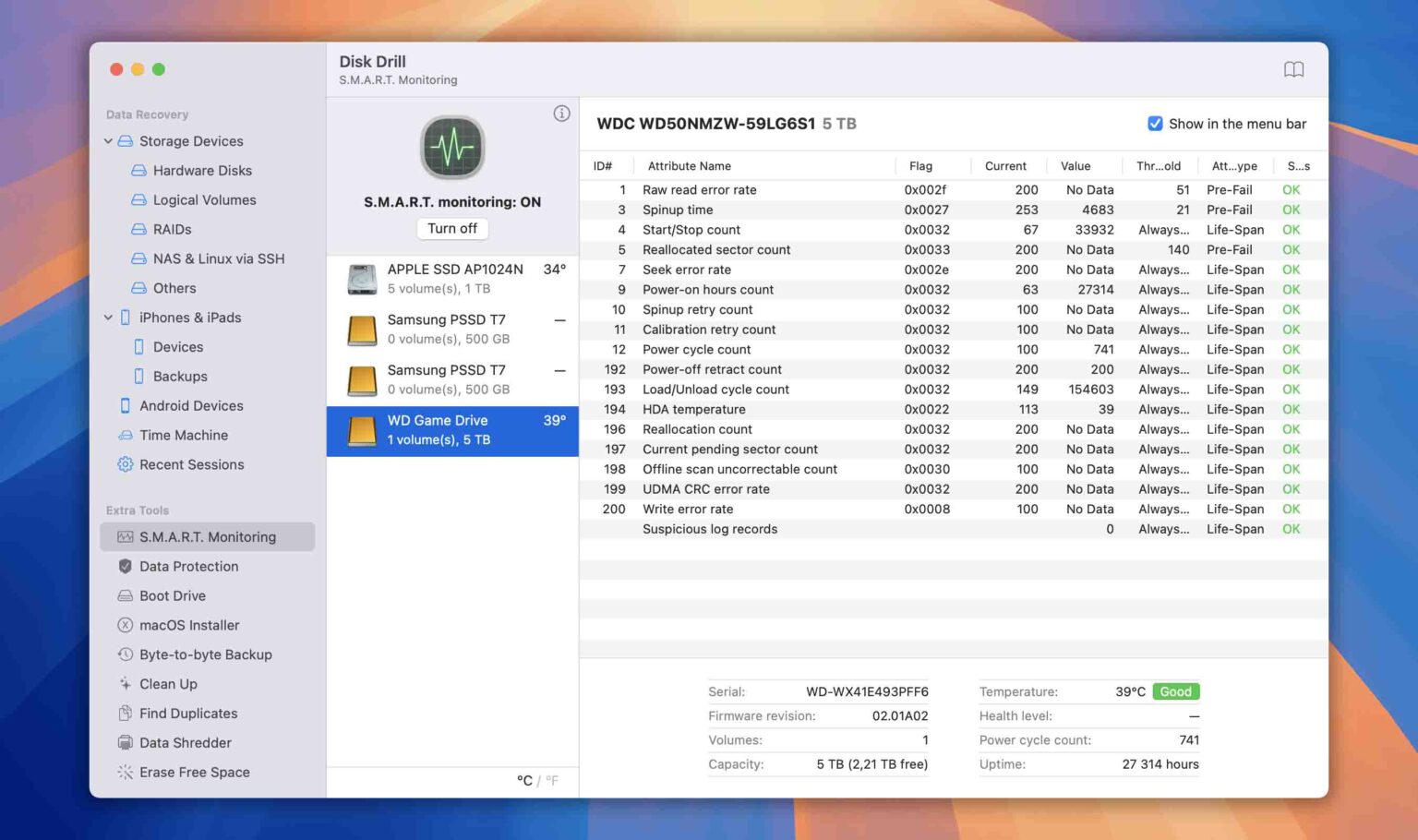Switch temperature units to Fahrenheit
1418x840 pixels.
click(551, 780)
